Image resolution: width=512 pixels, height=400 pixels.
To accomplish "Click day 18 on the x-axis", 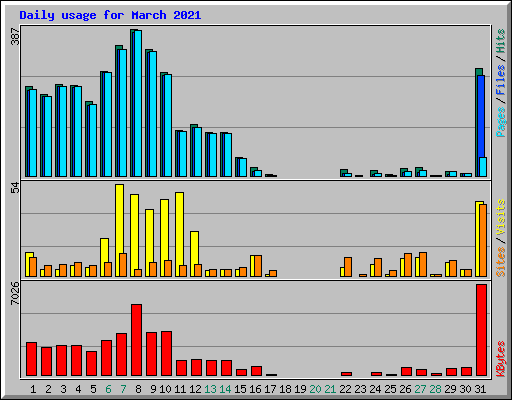I will pos(285,389).
